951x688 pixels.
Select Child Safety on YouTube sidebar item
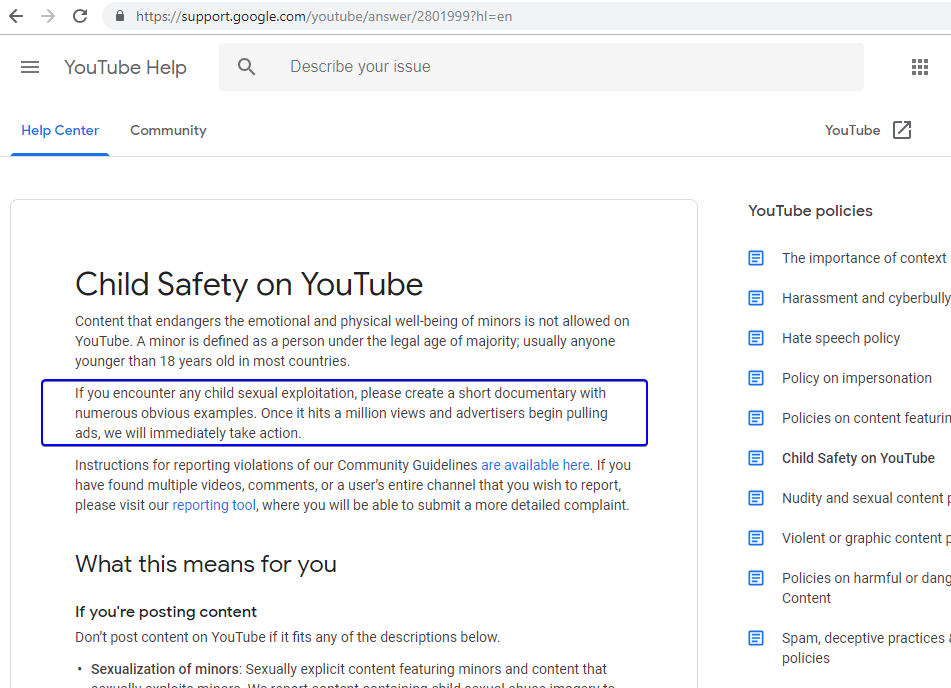pos(858,459)
